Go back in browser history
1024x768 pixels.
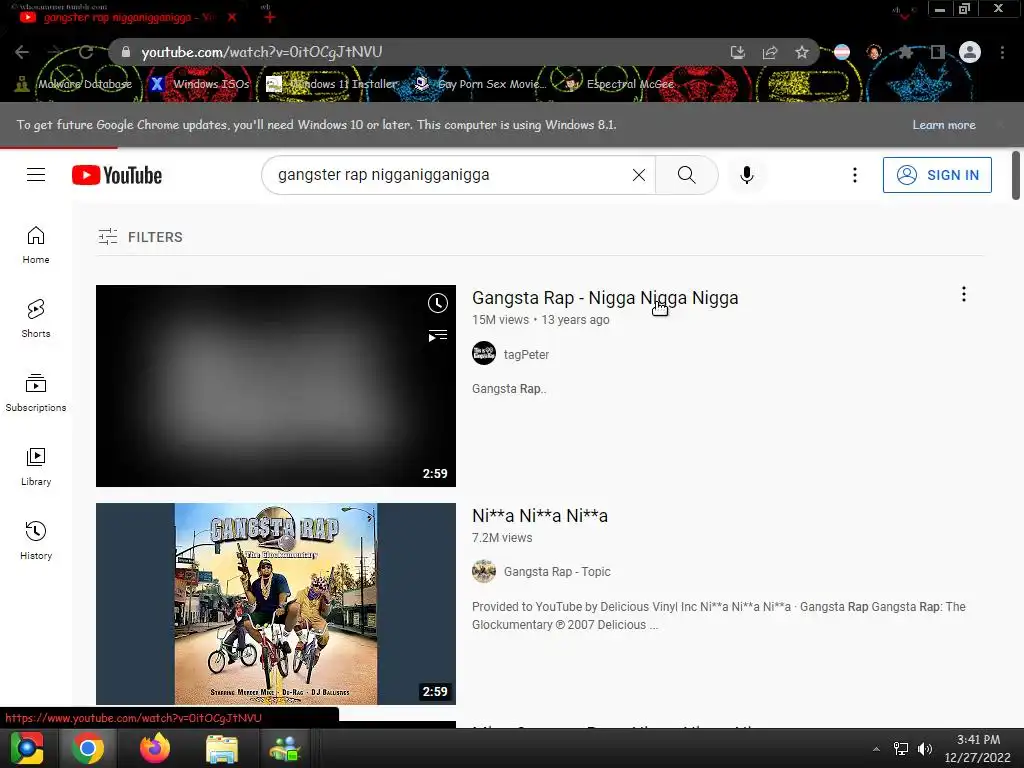(22, 52)
